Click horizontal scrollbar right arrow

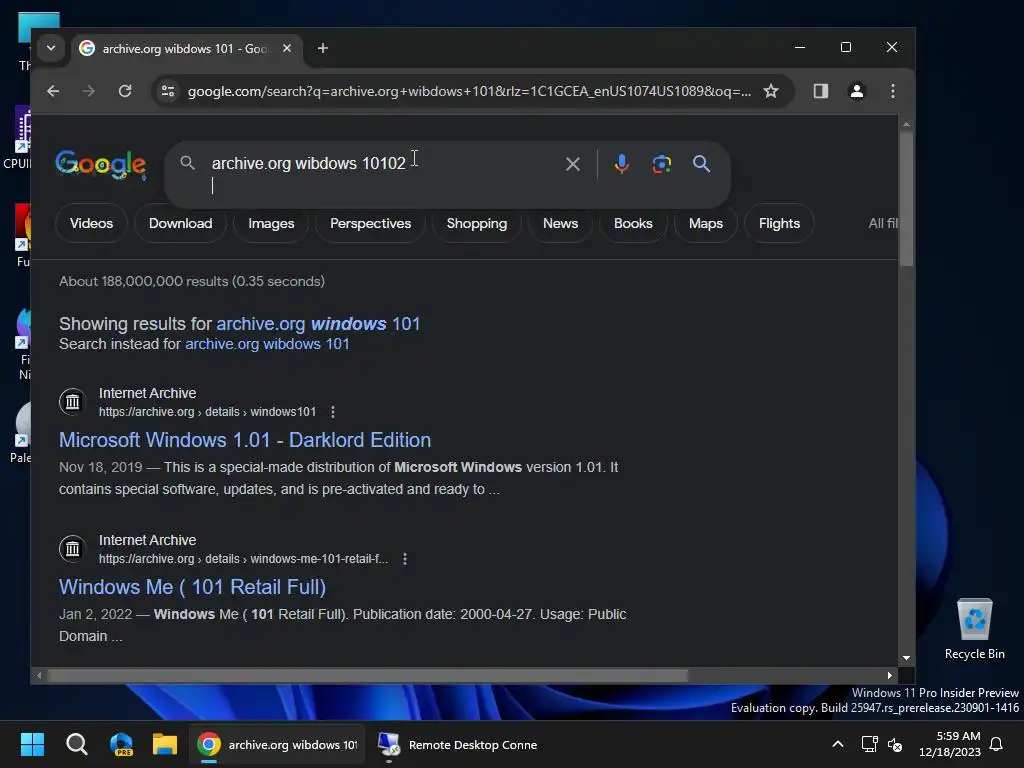889,675
